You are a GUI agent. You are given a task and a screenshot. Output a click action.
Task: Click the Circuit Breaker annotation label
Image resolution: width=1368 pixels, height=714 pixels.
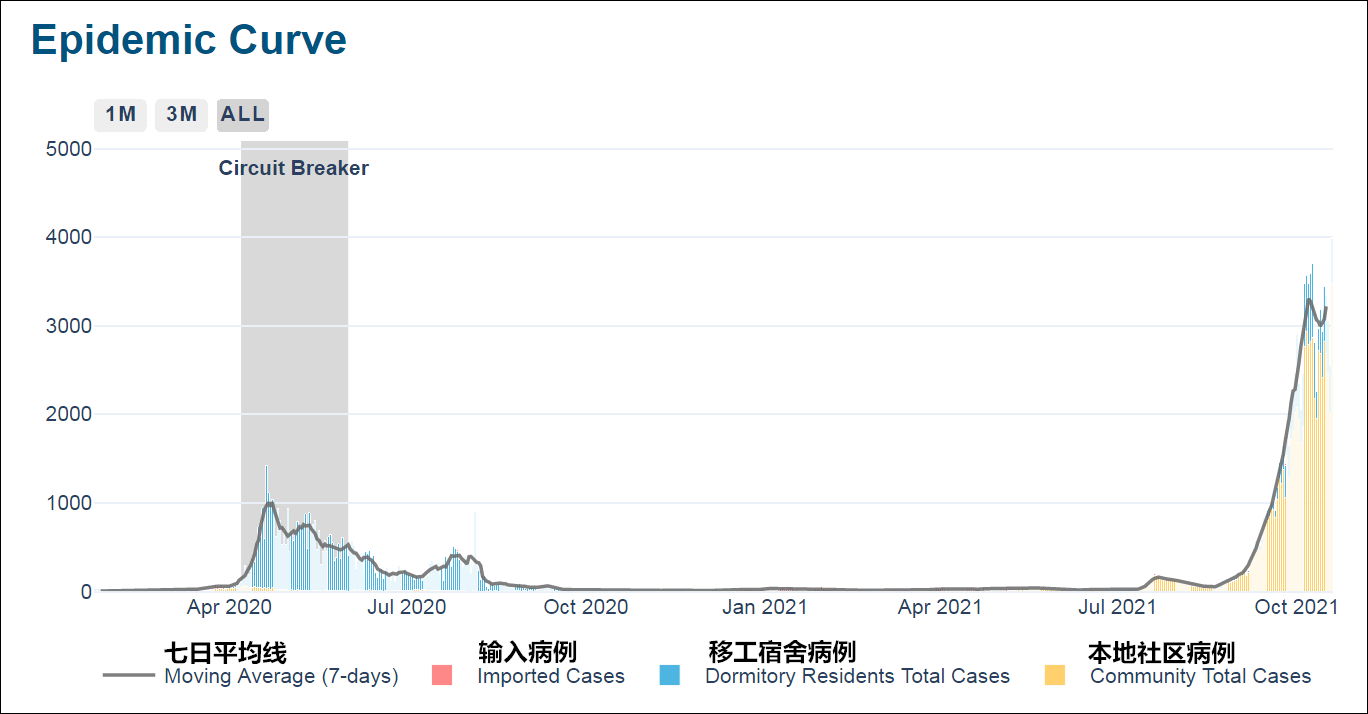294,169
